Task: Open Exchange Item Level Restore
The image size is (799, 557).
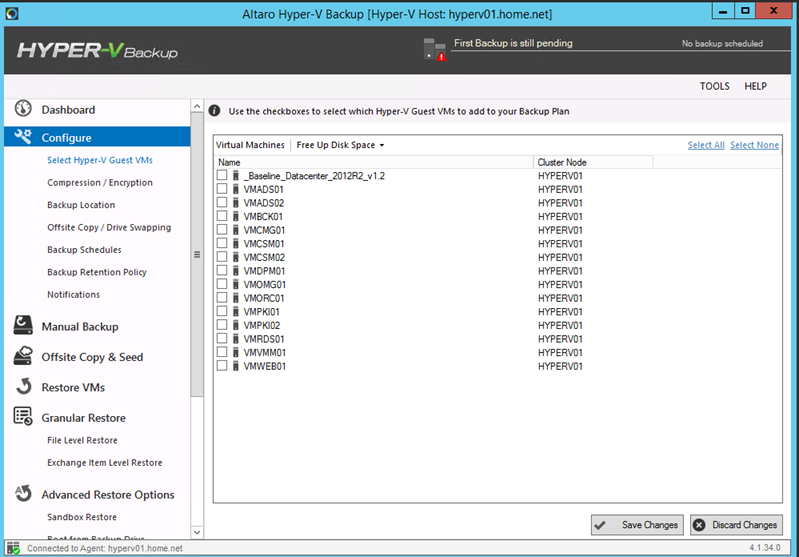Action: [104, 463]
